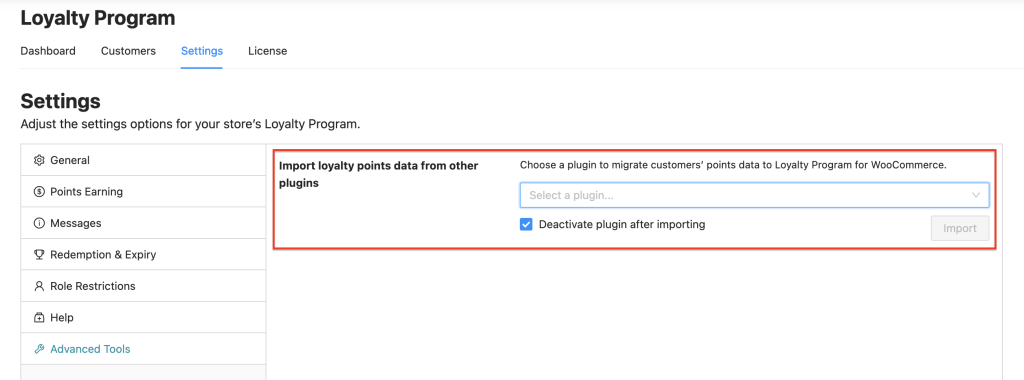Click the Role Restrictions person icon
Viewport: 1024px width, 380px height.
39,286
